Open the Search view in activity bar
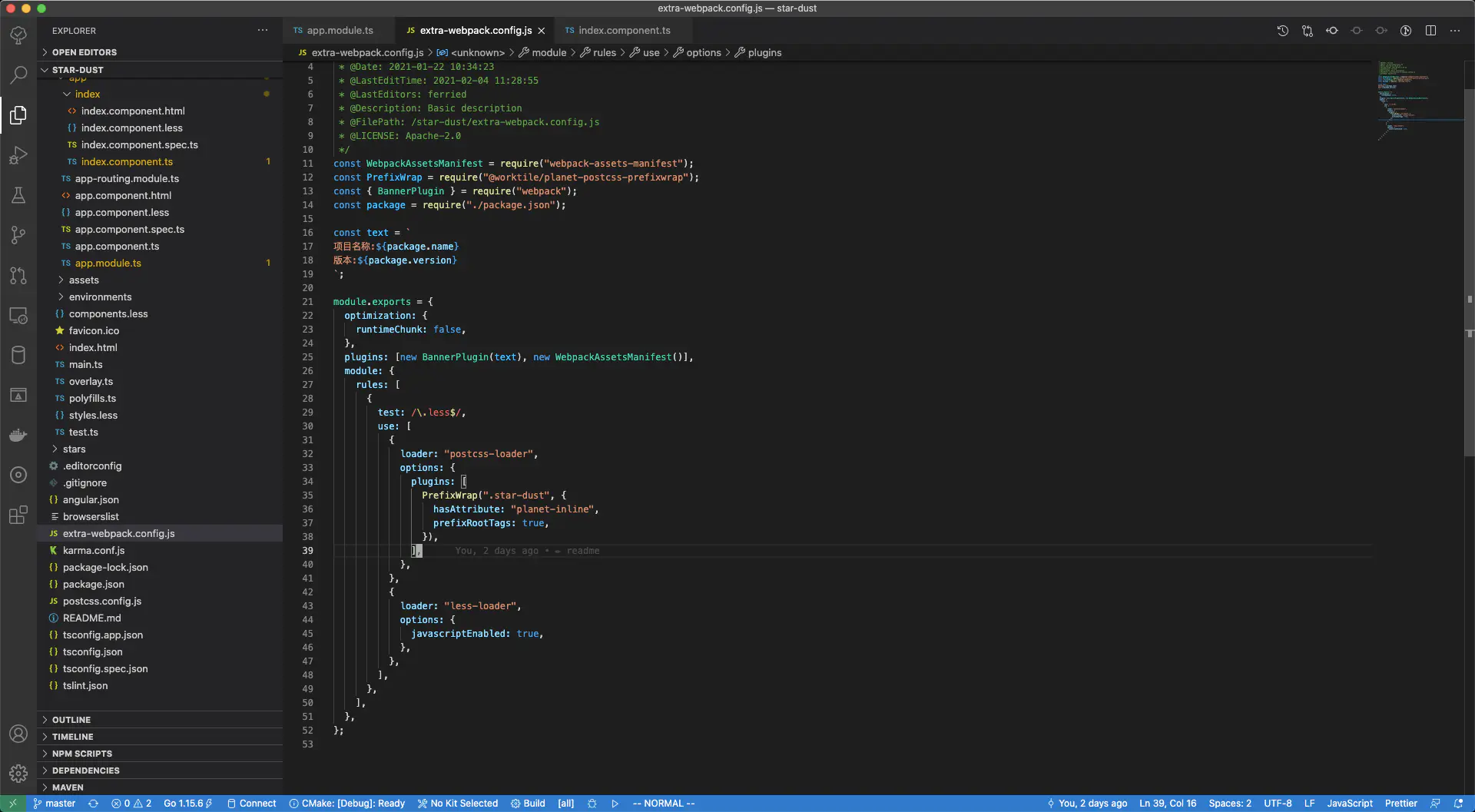1475x812 pixels. [x=18, y=75]
